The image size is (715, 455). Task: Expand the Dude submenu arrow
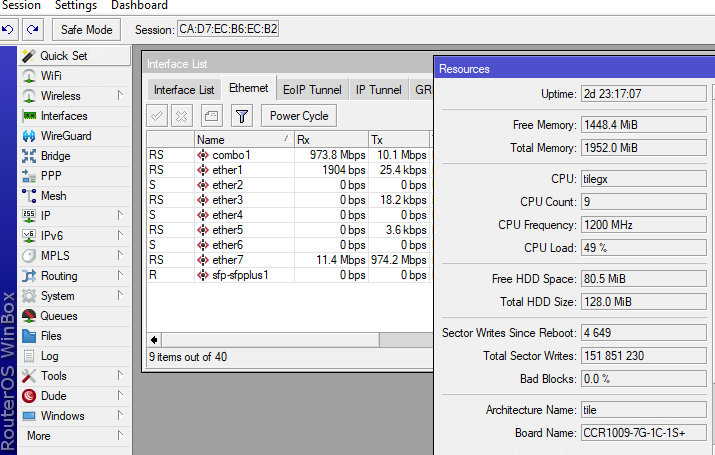click(120, 395)
